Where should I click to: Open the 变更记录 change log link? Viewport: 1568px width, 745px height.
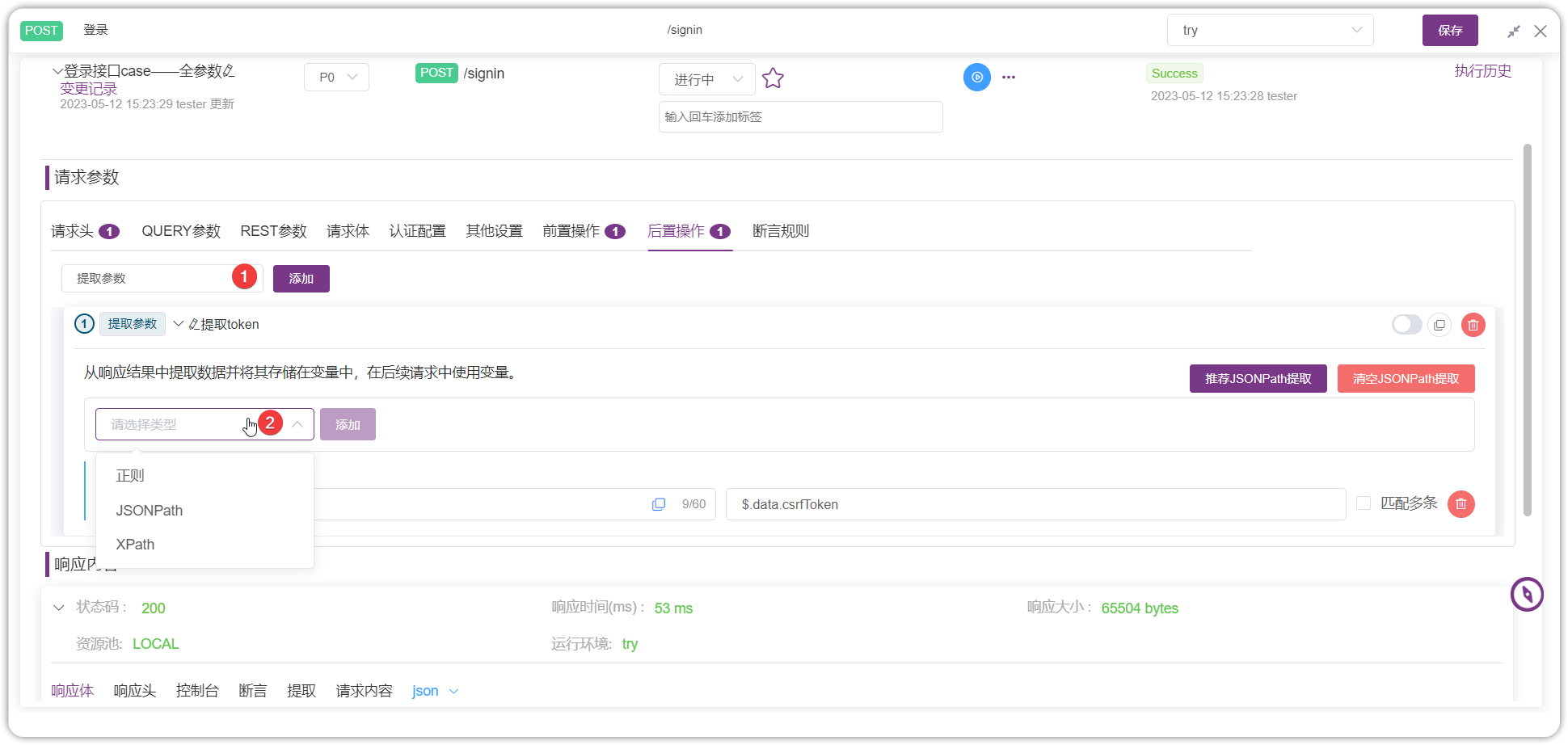point(88,89)
